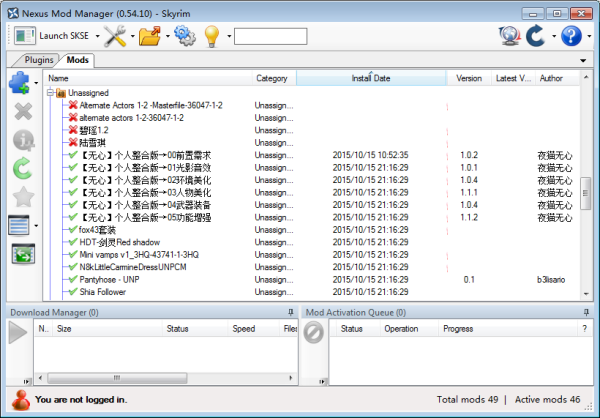Click the Download Manager play resume icon
600x418 pixels.
[x=18, y=332]
